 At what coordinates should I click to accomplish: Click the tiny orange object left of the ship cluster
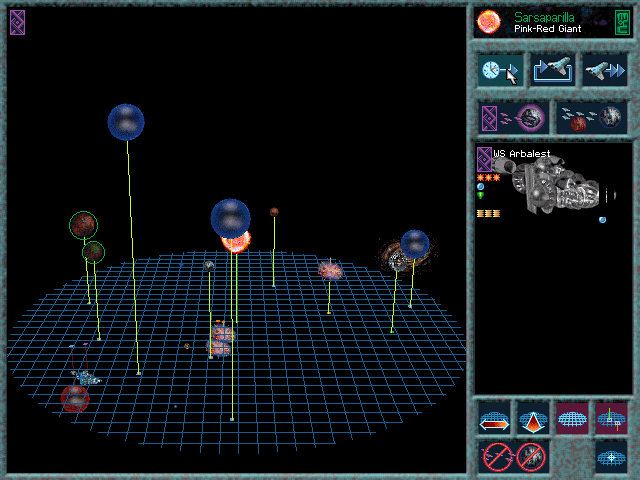tap(187, 346)
